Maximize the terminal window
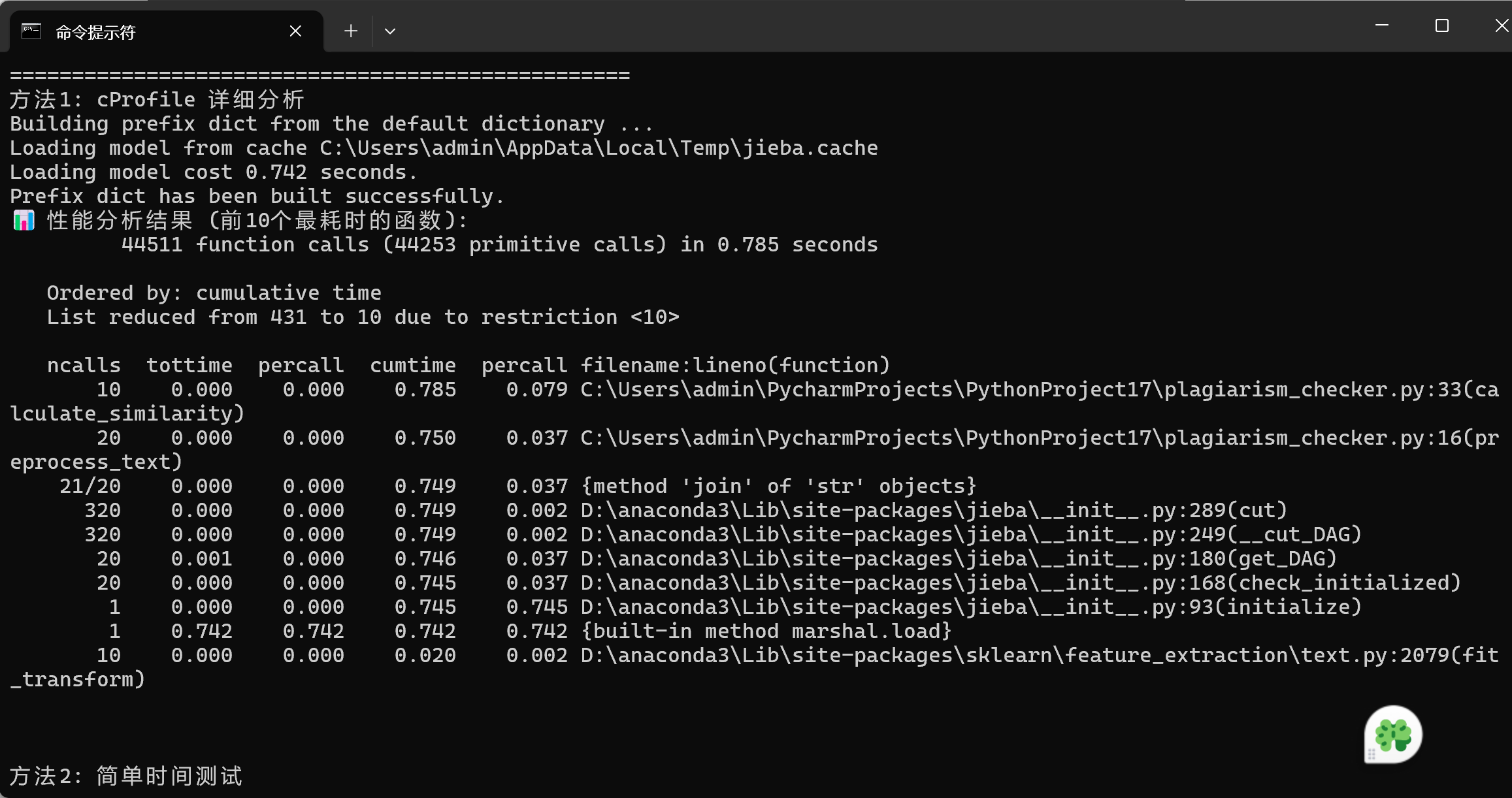This screenshot has height=798, width=1512. tap(1441, 25)
